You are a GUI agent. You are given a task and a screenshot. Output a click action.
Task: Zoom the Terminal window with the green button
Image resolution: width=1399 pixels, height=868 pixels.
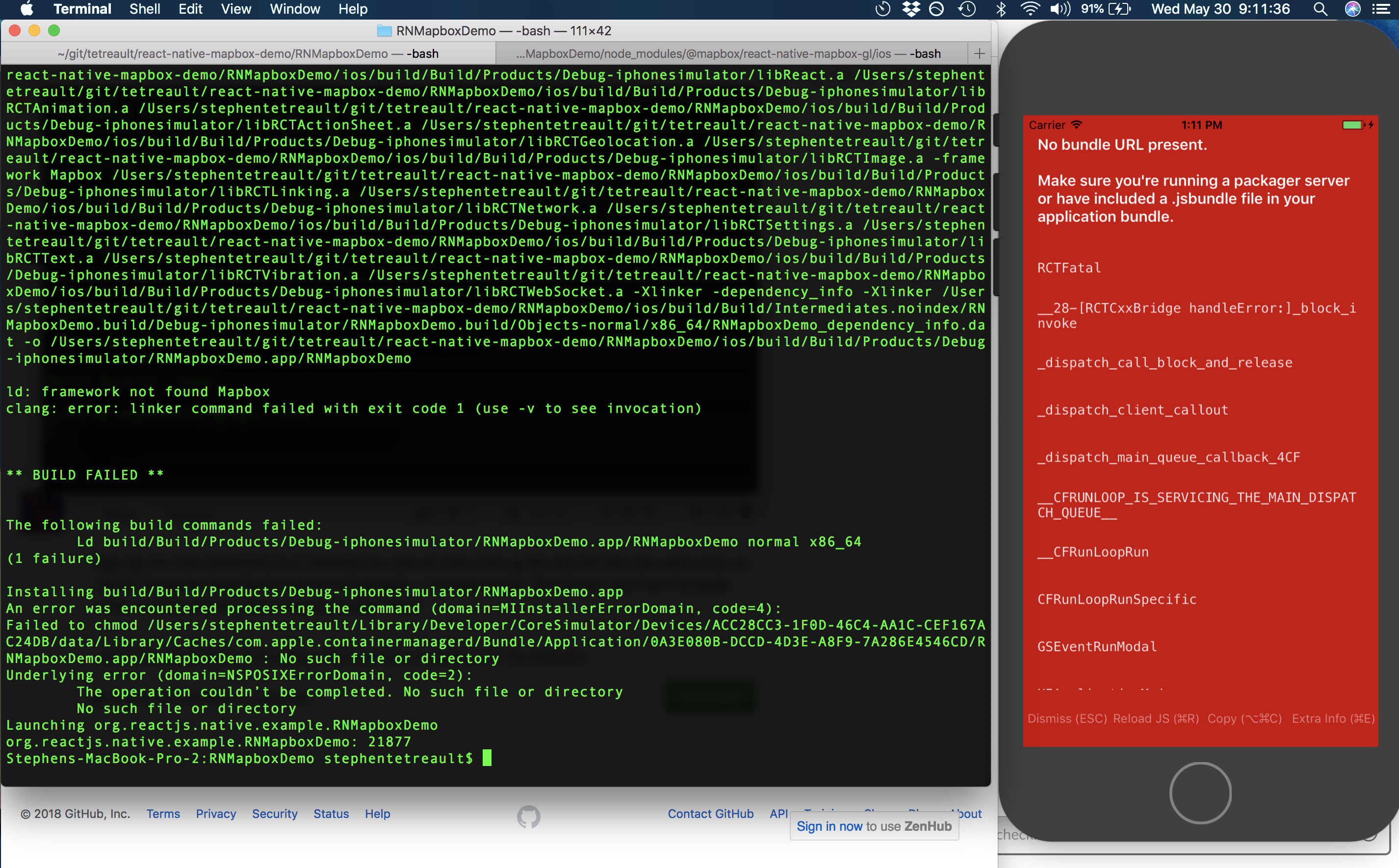pos(54,30)
